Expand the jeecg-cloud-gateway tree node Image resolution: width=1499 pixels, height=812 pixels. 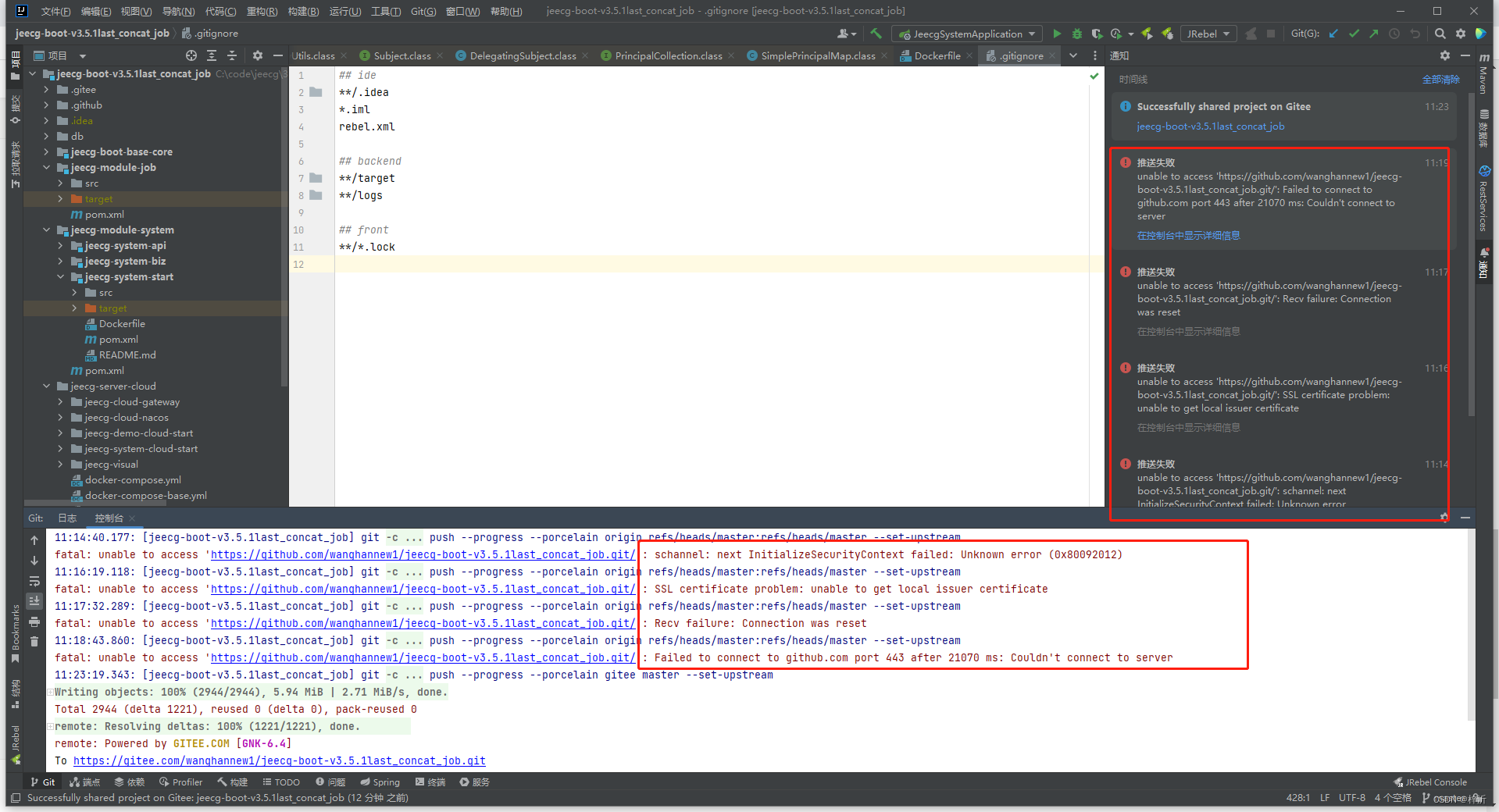coord(60,401)
